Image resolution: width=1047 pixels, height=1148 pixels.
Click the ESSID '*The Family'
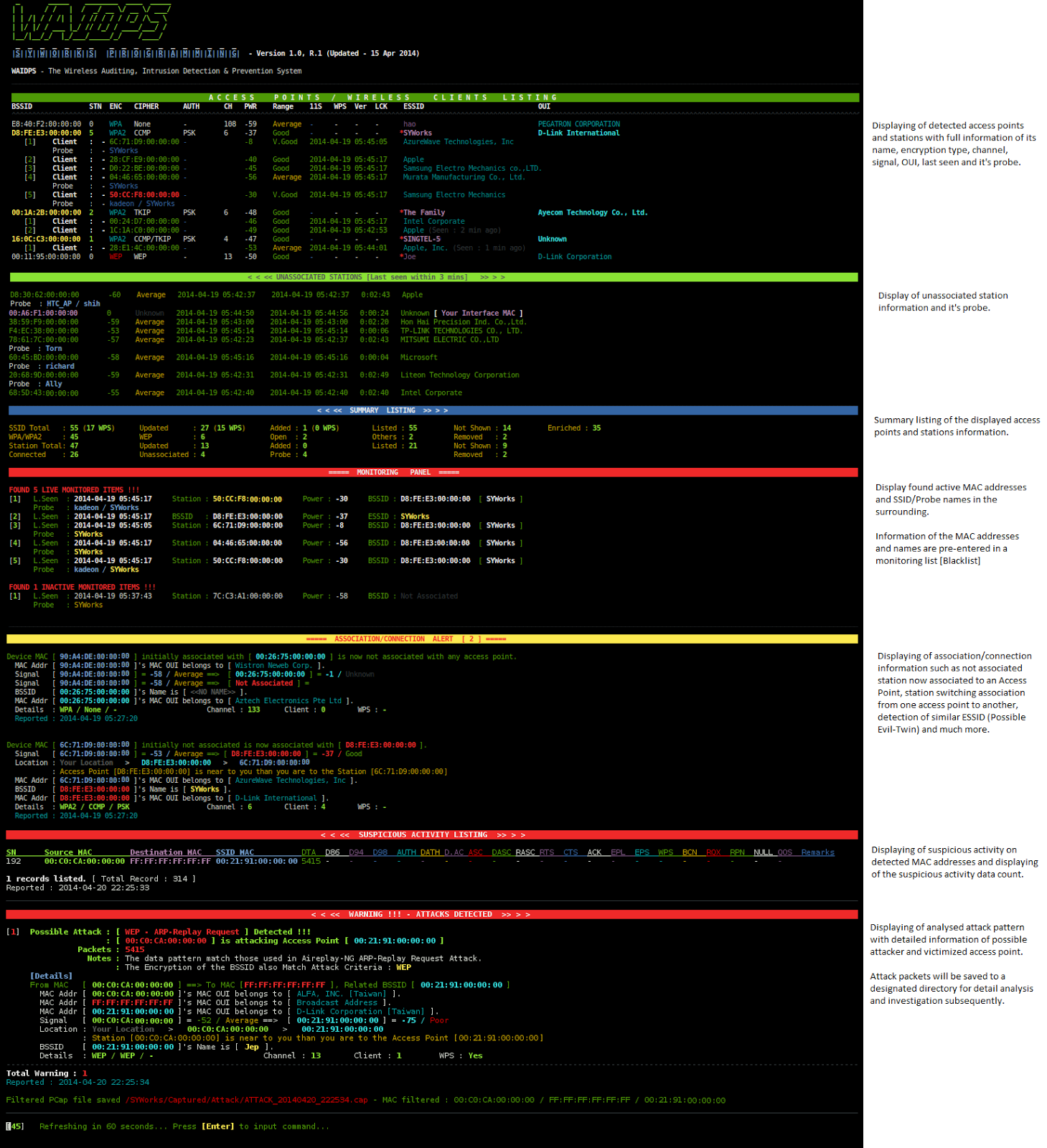[422, 212]
